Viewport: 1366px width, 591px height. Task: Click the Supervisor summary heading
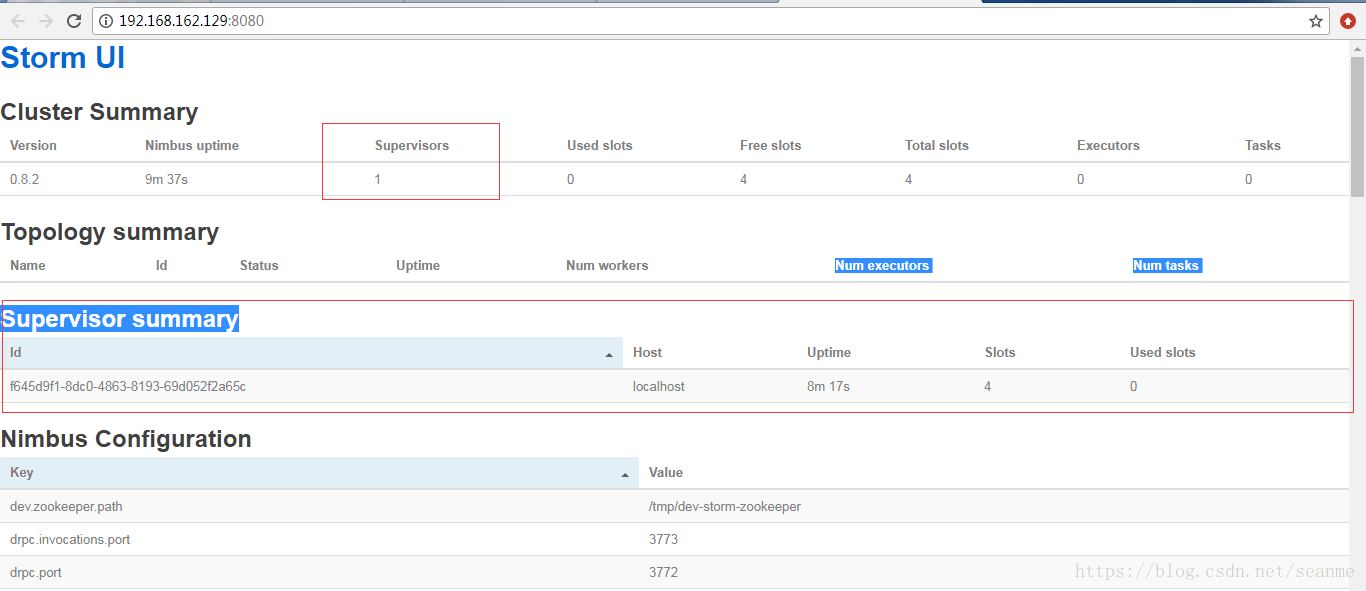[x=120, y=319]
